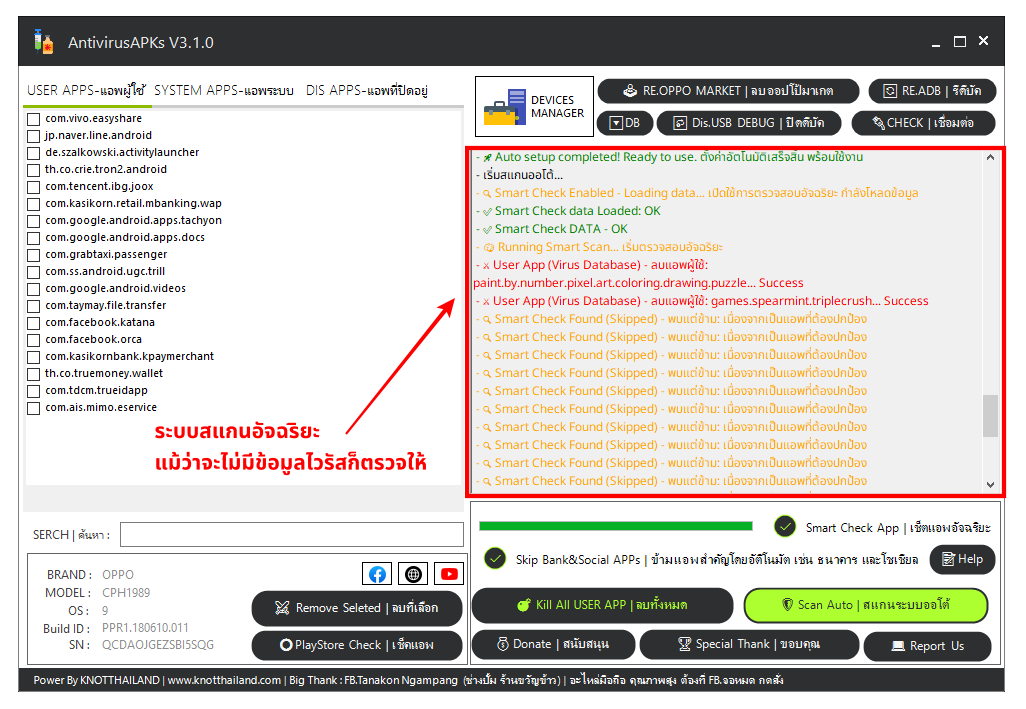Click the RE.ADB reset button

click(932, 91)
